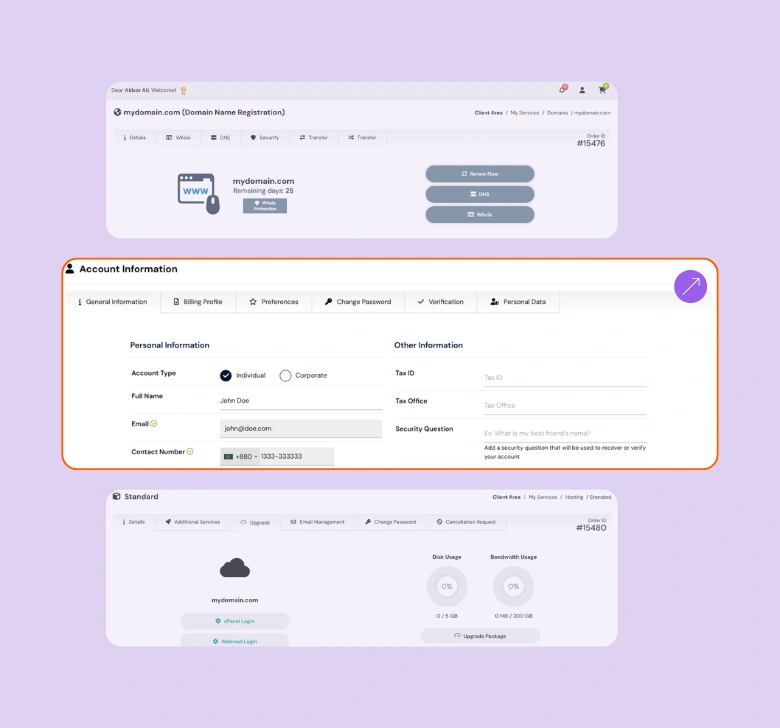Click the Whois Protection badge button
Viewport: 780px width, 728px height.
coord(265,206)
